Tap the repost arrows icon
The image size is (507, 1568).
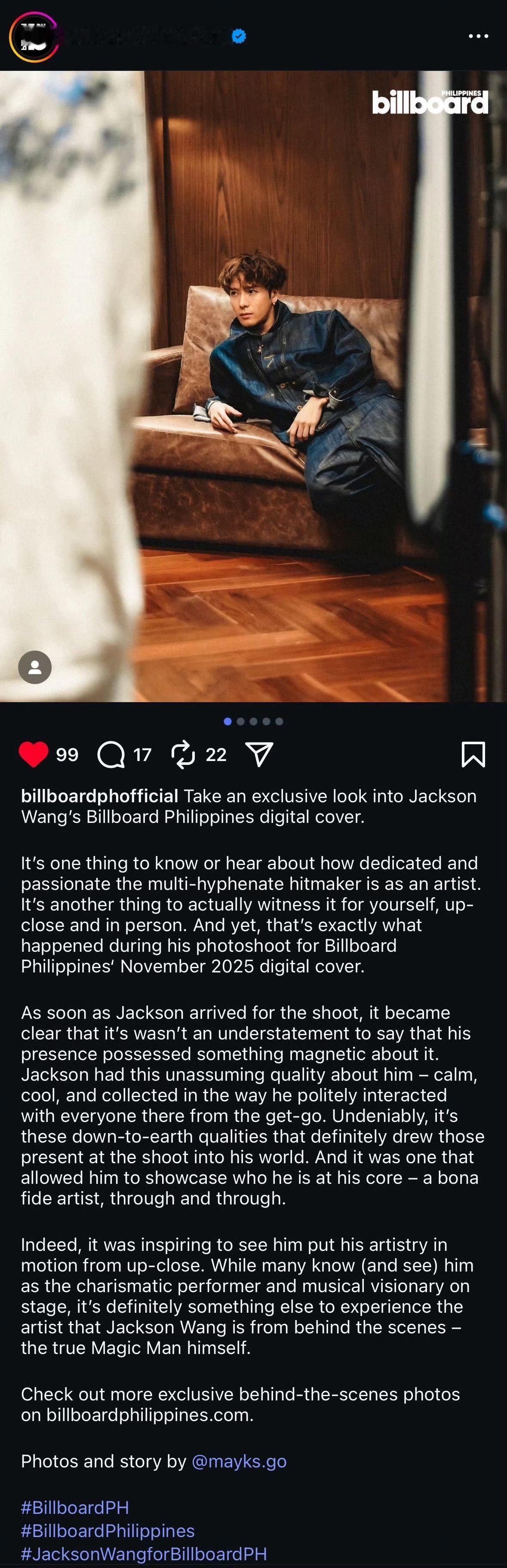point(183,755)
